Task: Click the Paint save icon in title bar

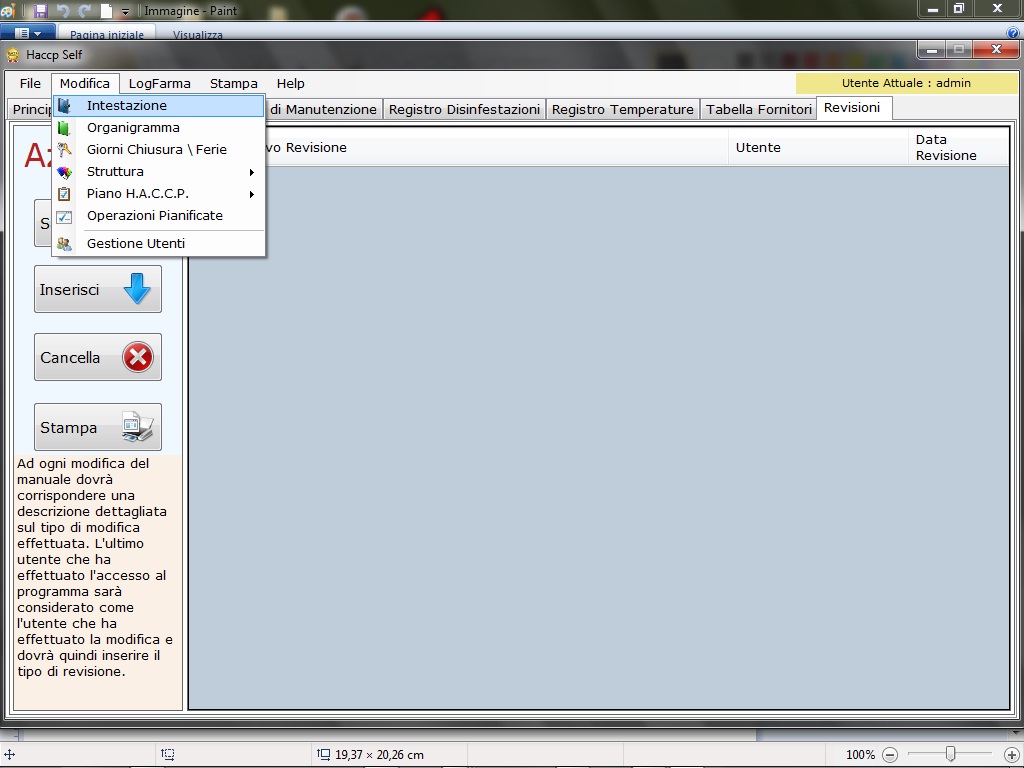Action: (x=41, y=11)
